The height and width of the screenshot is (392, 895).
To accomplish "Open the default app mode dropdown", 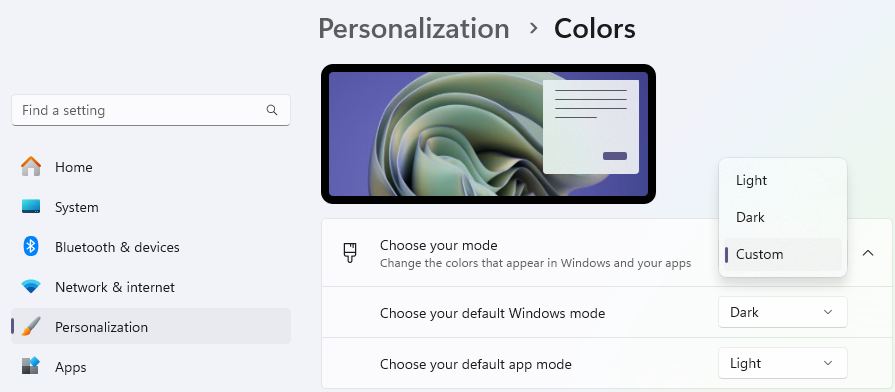I will point(783,363).
